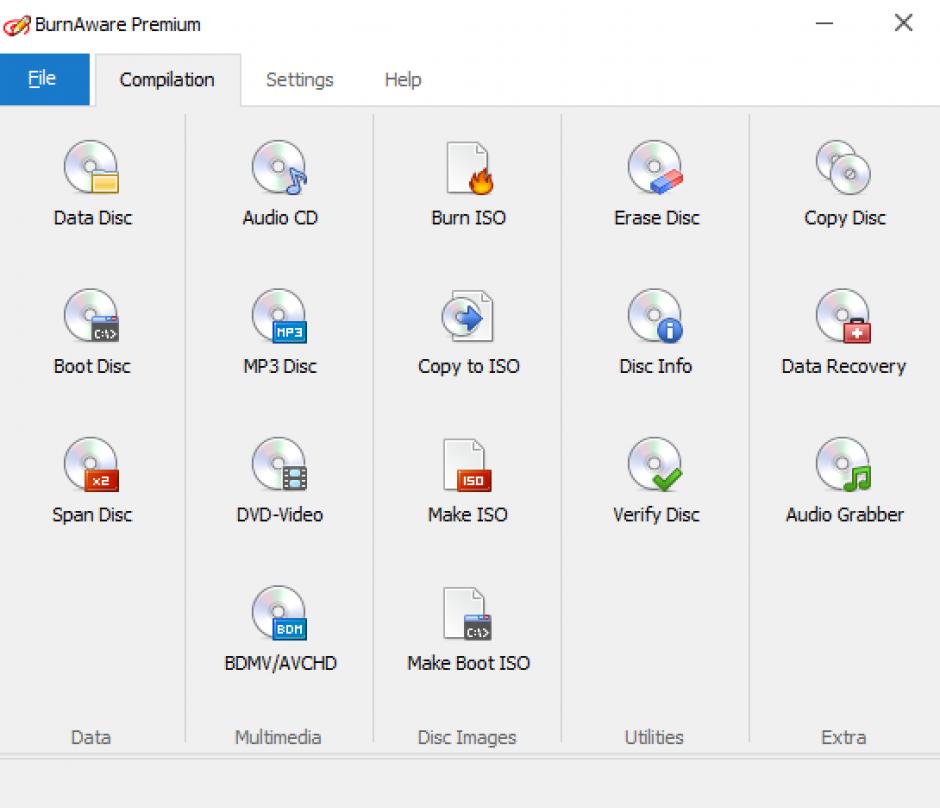
Task: Click the 'Data Disc' label text
Action: (x=92, y=218)
